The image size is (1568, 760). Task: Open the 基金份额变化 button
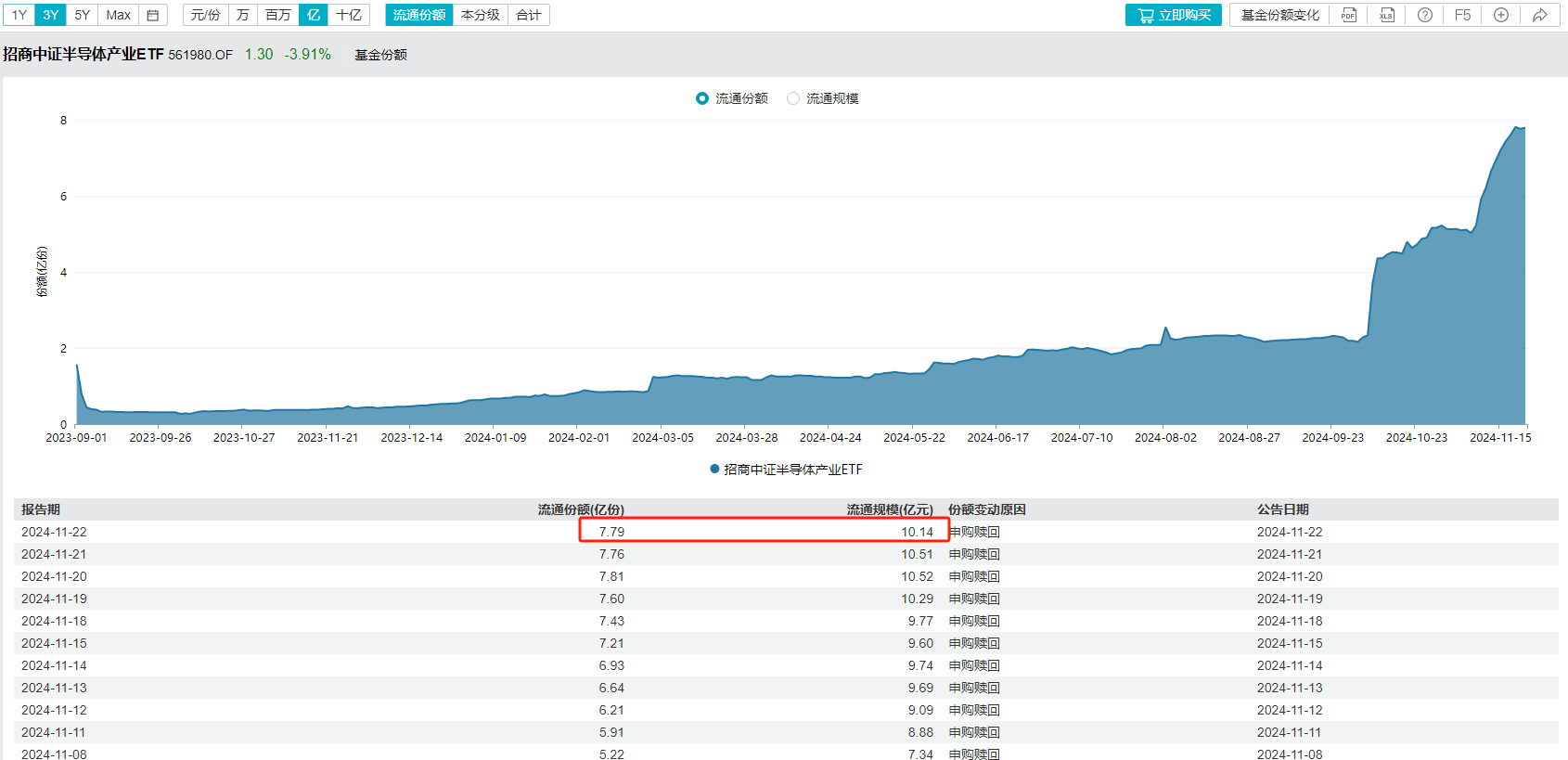tap(1279, 15)
